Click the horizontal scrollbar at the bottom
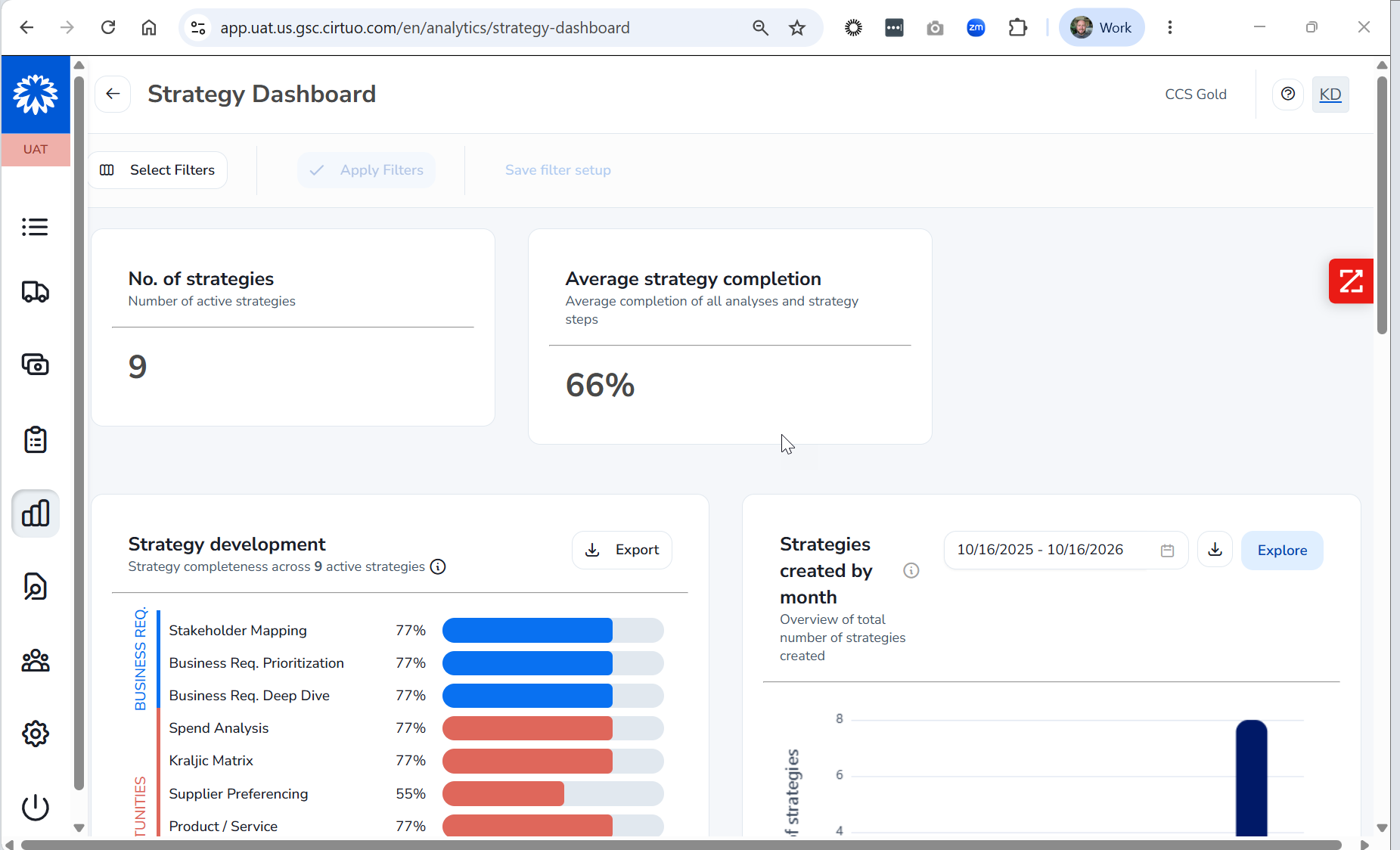The width and height of the screenshot is (1400, 850). [x=681, y=844]
